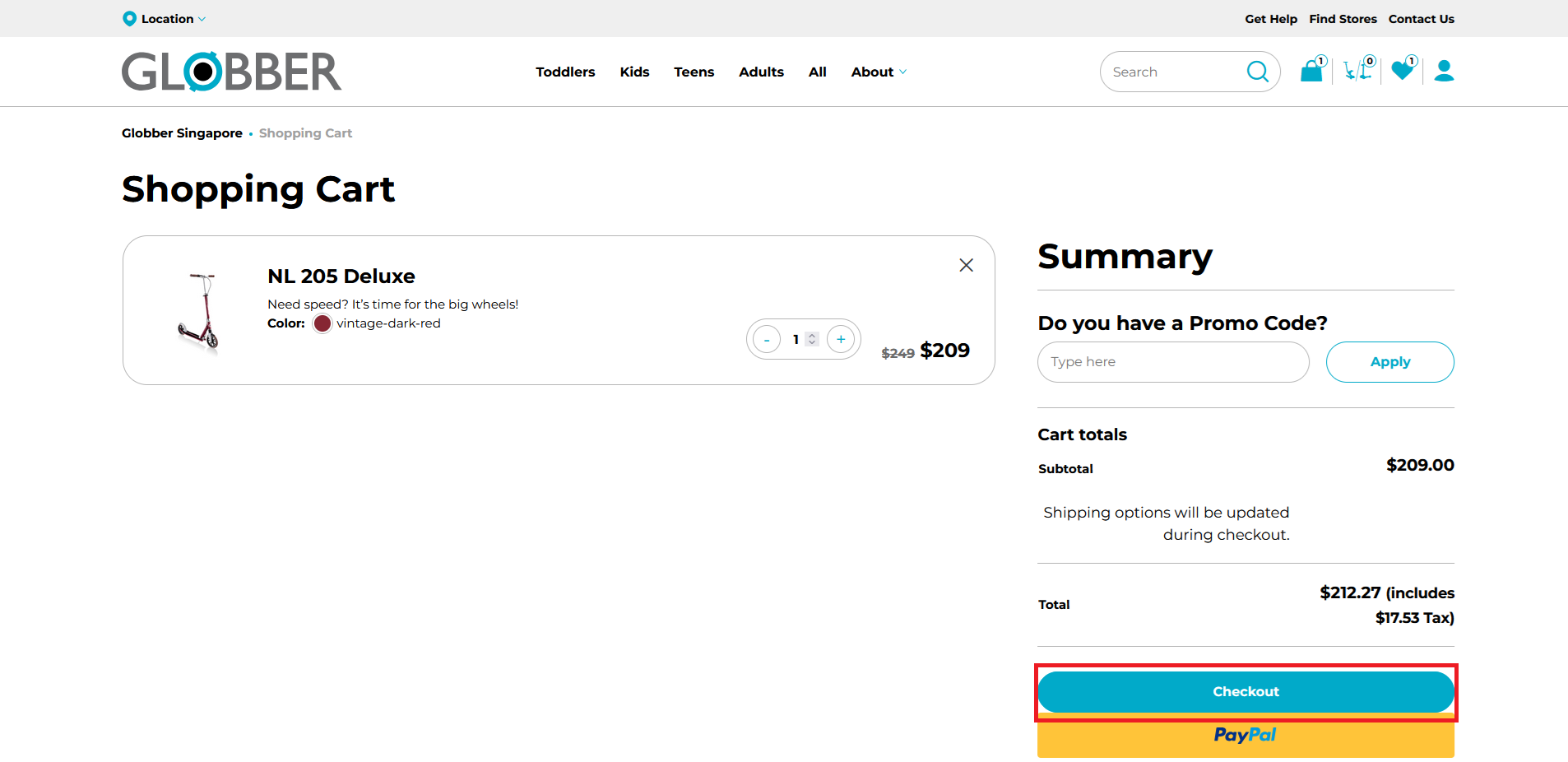Viewport: 1568px width, 762px height.
Task: Go to the Teens category
Action: tap(694, 72)
